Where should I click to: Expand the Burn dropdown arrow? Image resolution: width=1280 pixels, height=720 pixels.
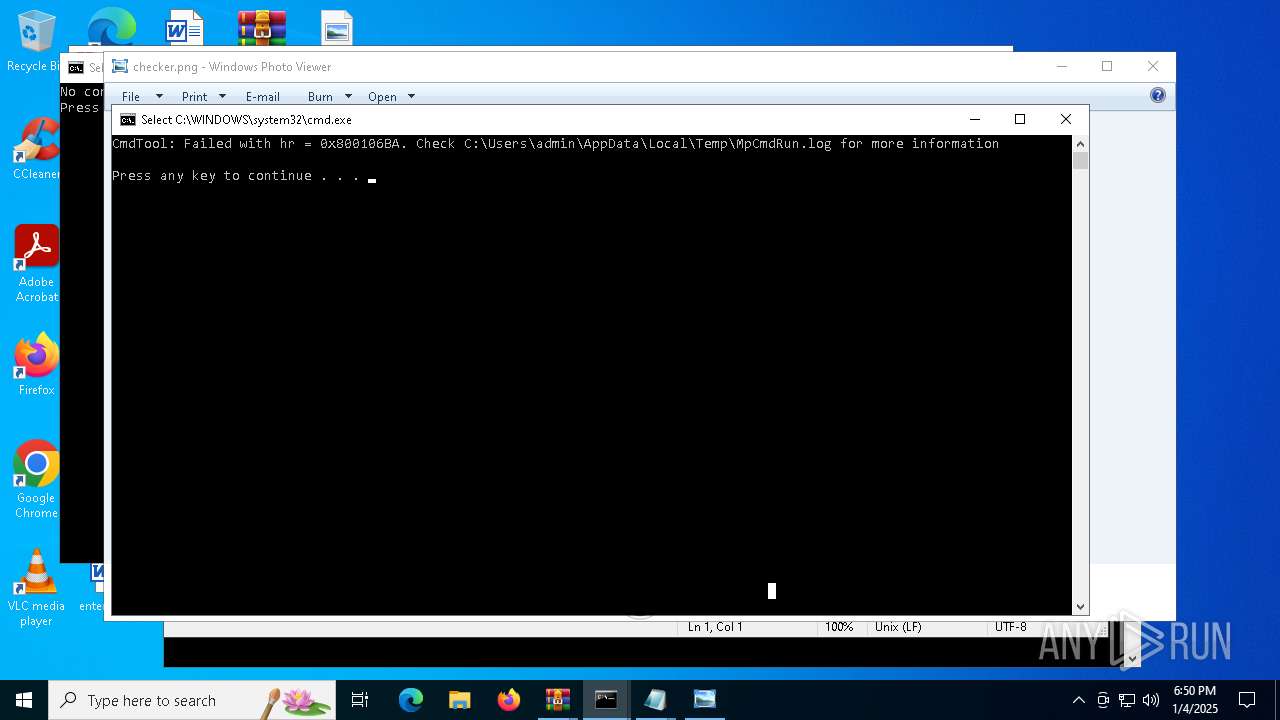tap(348, 96)
